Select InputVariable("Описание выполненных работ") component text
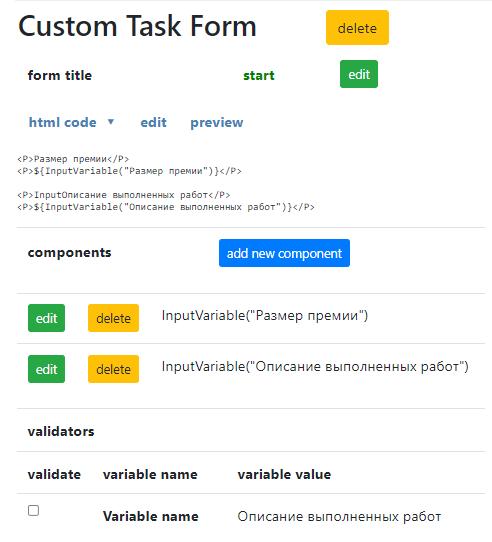 315,366
